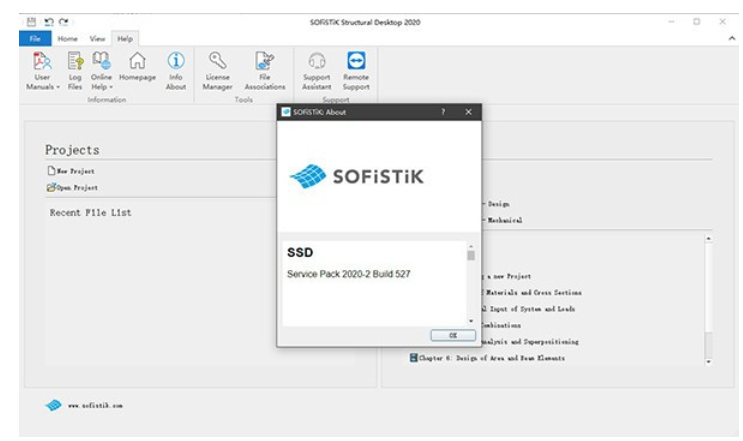Screen dimensions: 743x441
Task: Switch to the Home ribbon tab
Action: tap(67, 39)
